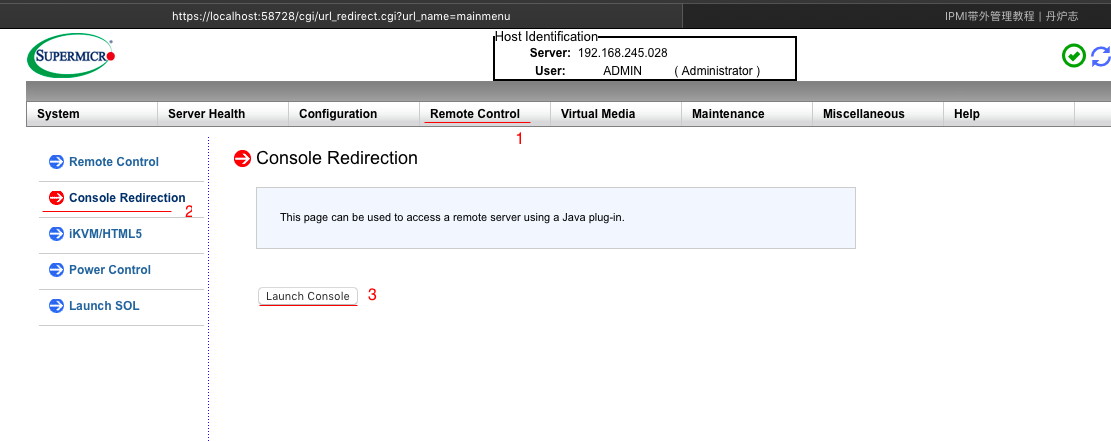Open the Help menu
This screenshot has width=1111, height=441.
[967, 114]
